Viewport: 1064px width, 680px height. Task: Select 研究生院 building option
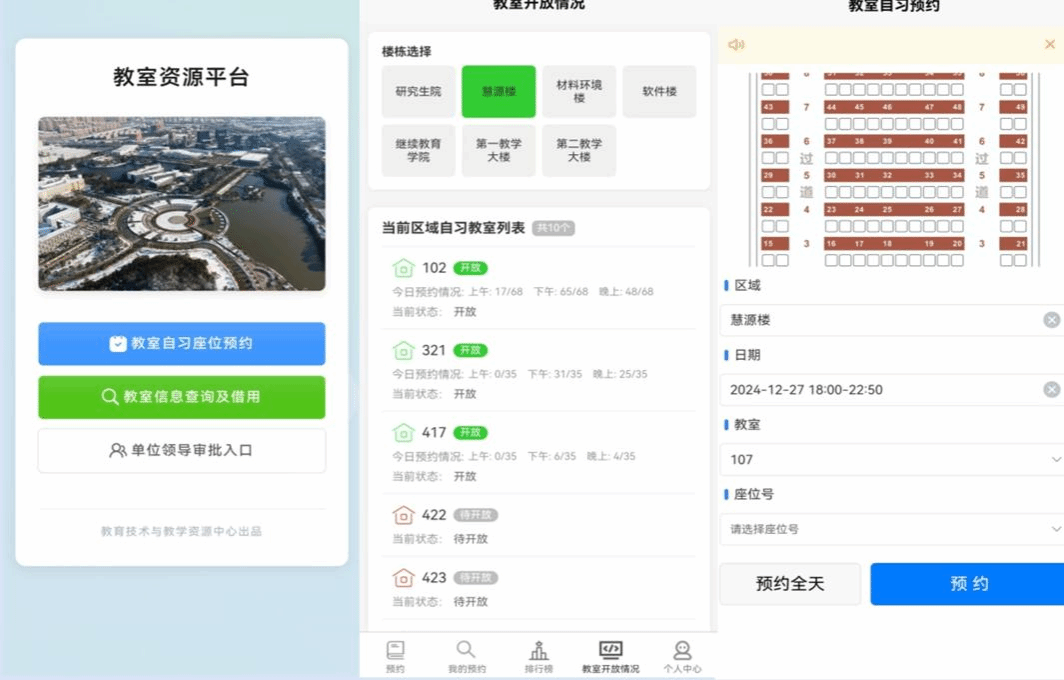[418, 92]
